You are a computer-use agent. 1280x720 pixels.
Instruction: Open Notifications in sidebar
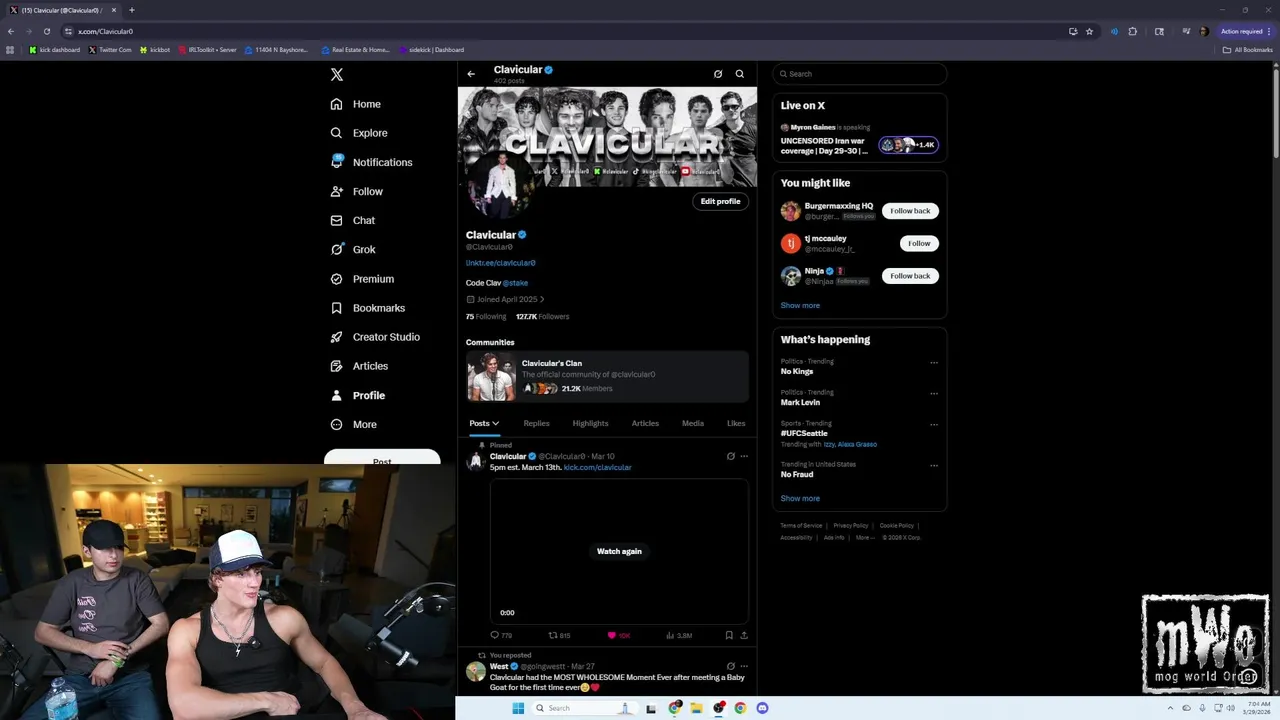371,162
